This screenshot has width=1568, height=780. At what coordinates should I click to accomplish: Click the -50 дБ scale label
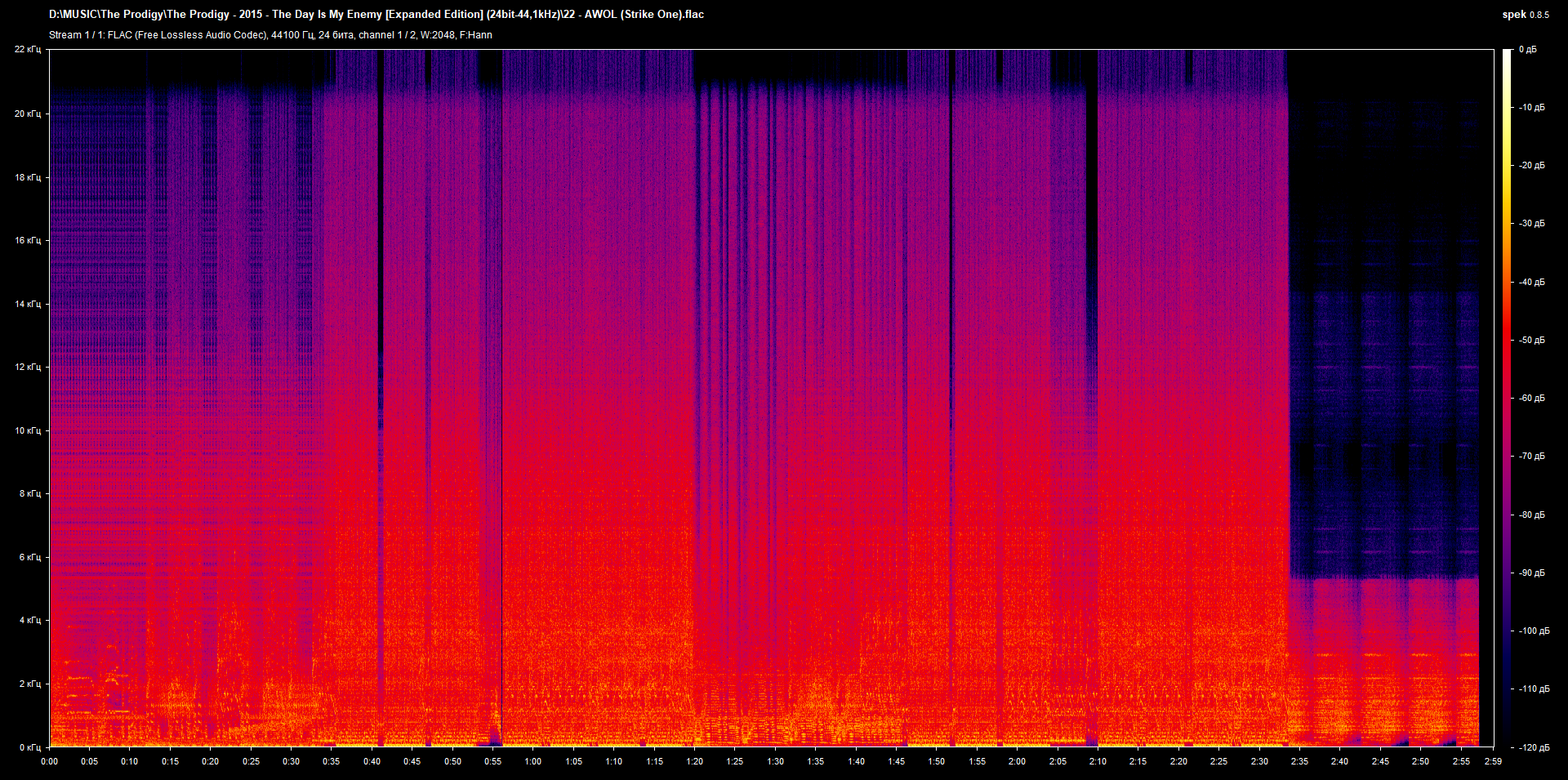(1531, 340)
